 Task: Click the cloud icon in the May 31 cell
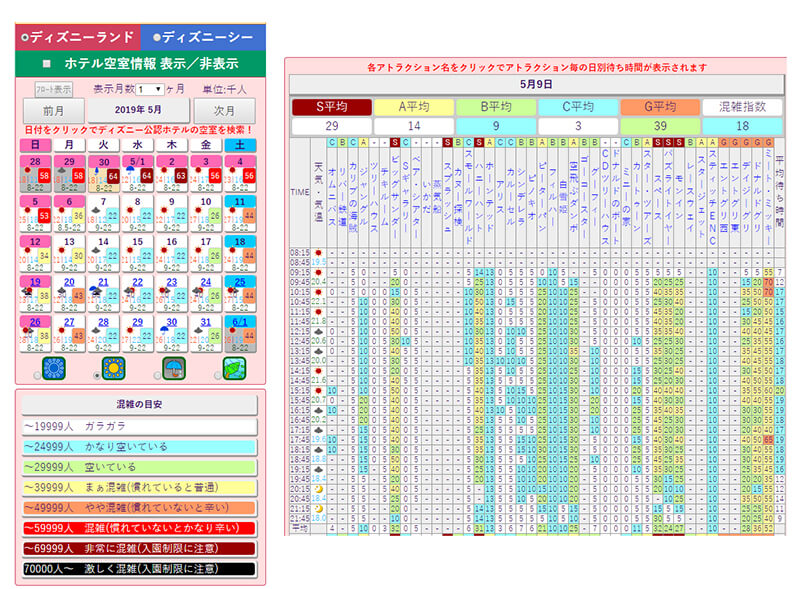[x=198, y=330]
